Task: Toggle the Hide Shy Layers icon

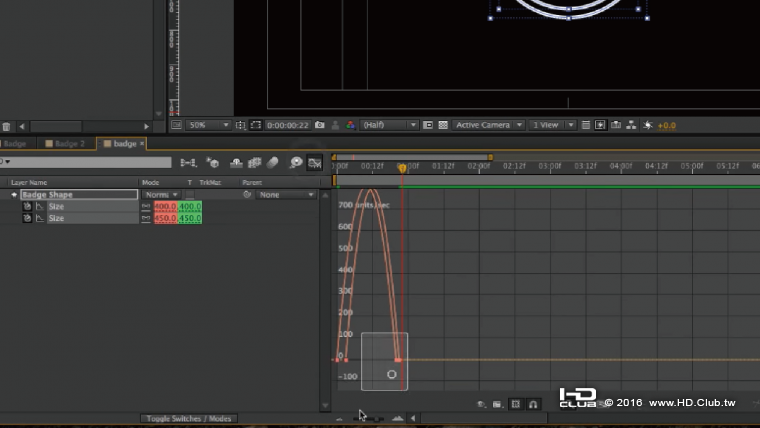Action: point(236,163)
